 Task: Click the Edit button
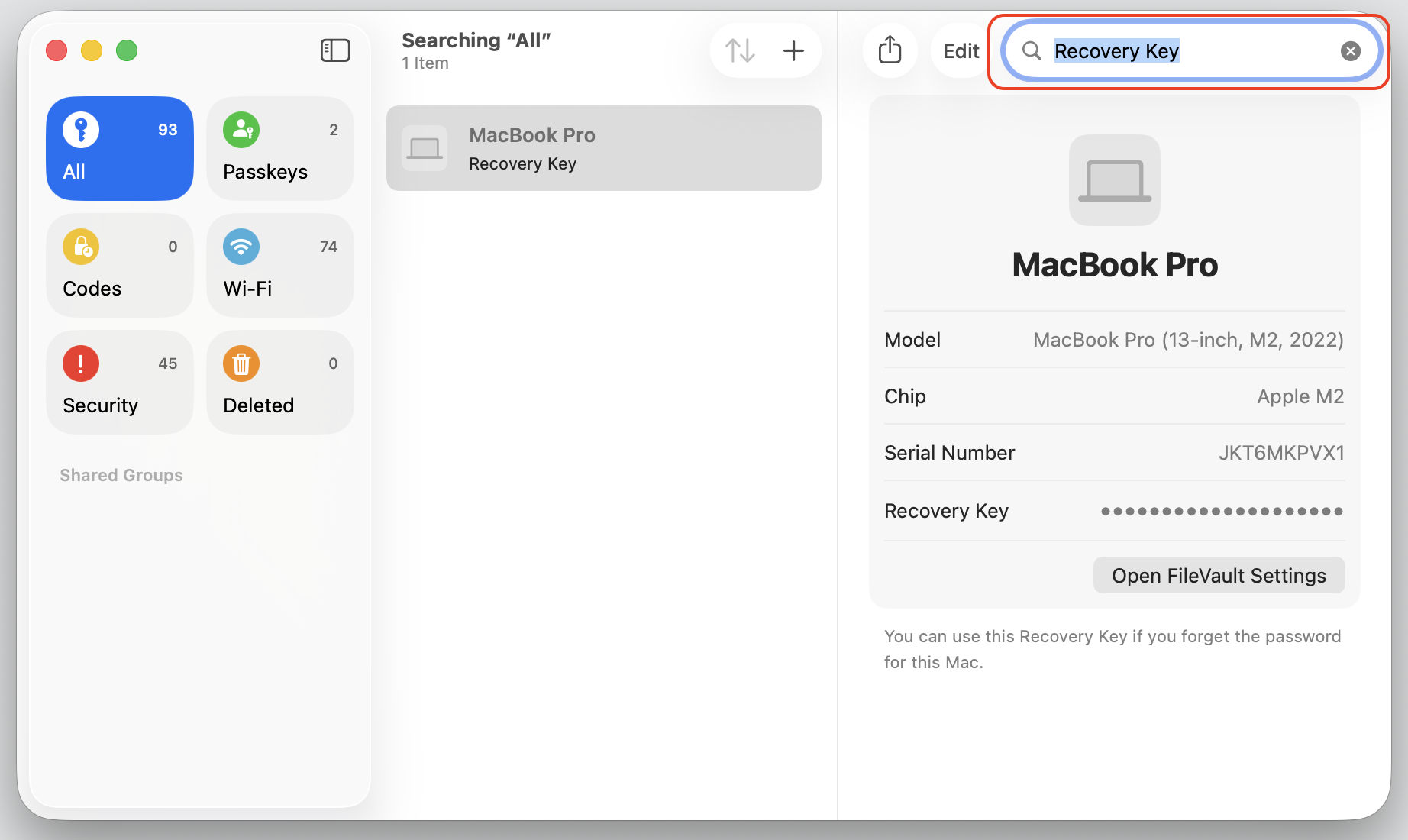pyautogui.click(x=961, y=51)
